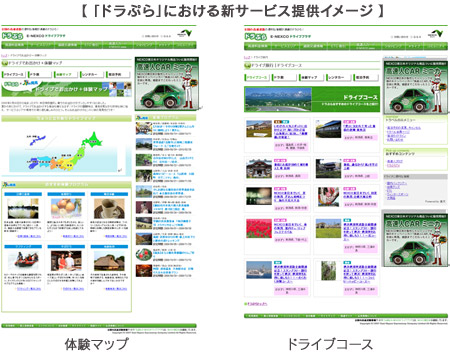Click the ドライブでお出かけ+体験マップ header banner

(66, 89)
